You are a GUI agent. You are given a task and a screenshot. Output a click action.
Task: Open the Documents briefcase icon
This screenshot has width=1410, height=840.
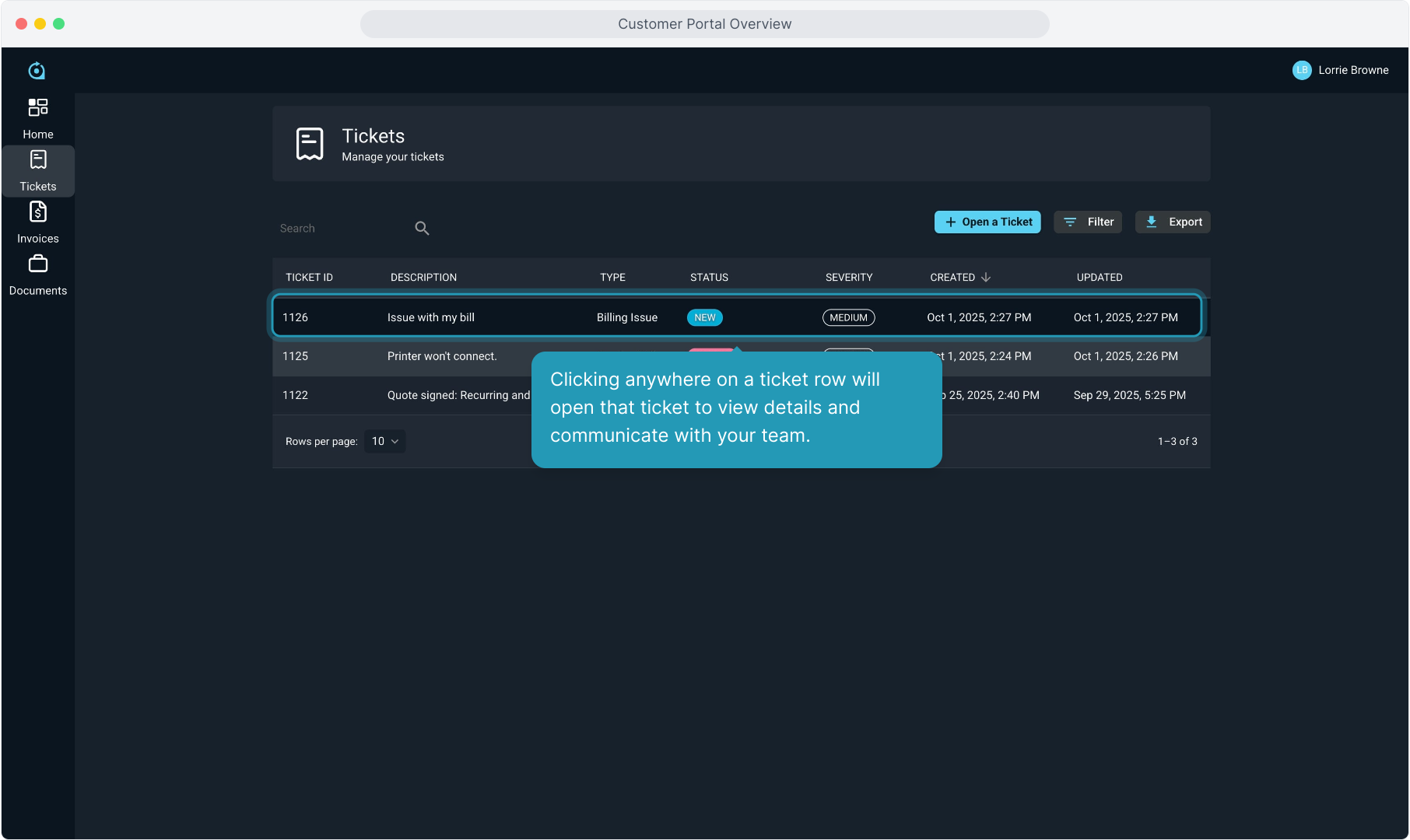(37, 264)
